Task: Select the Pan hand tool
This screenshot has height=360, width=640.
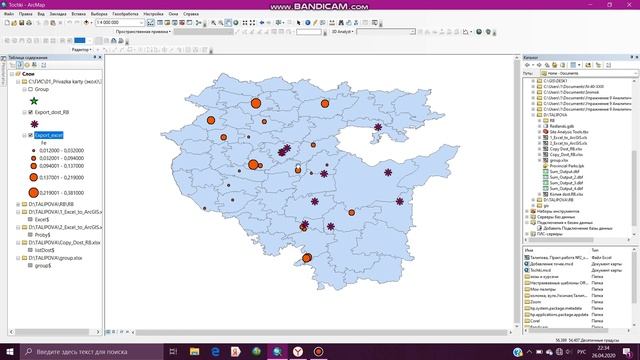Action: pyautogui.click(x=228, y=23)
